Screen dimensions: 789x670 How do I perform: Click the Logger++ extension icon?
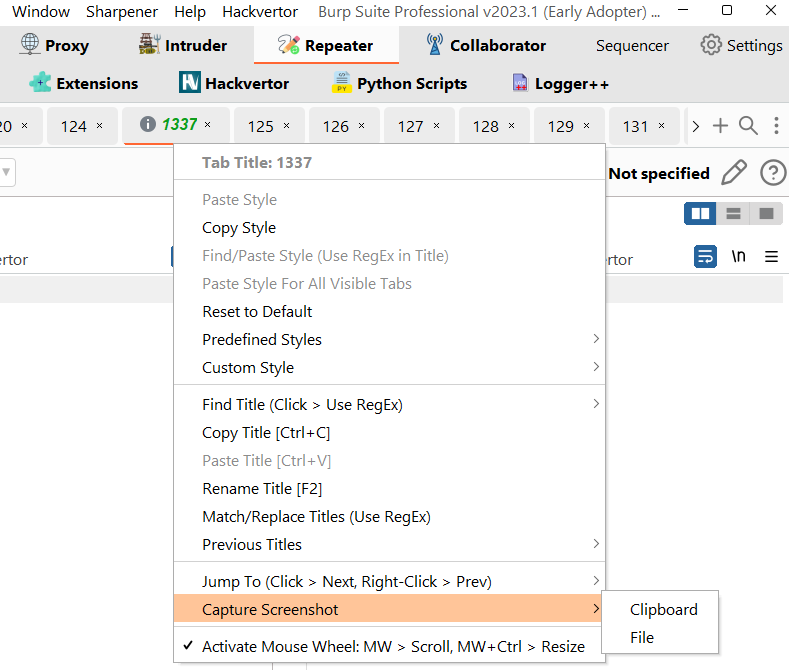pyautogui.click(x=520, y=83)
